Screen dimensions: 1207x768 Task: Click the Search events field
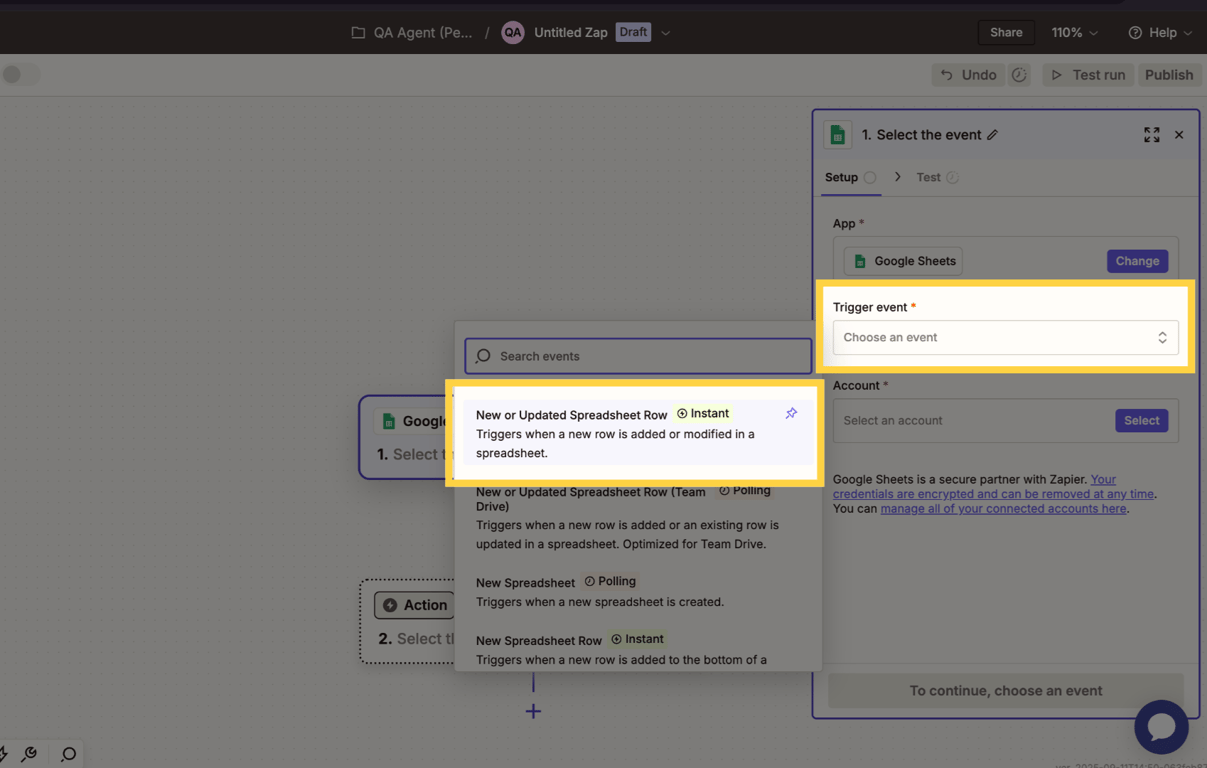coord(638,356)
